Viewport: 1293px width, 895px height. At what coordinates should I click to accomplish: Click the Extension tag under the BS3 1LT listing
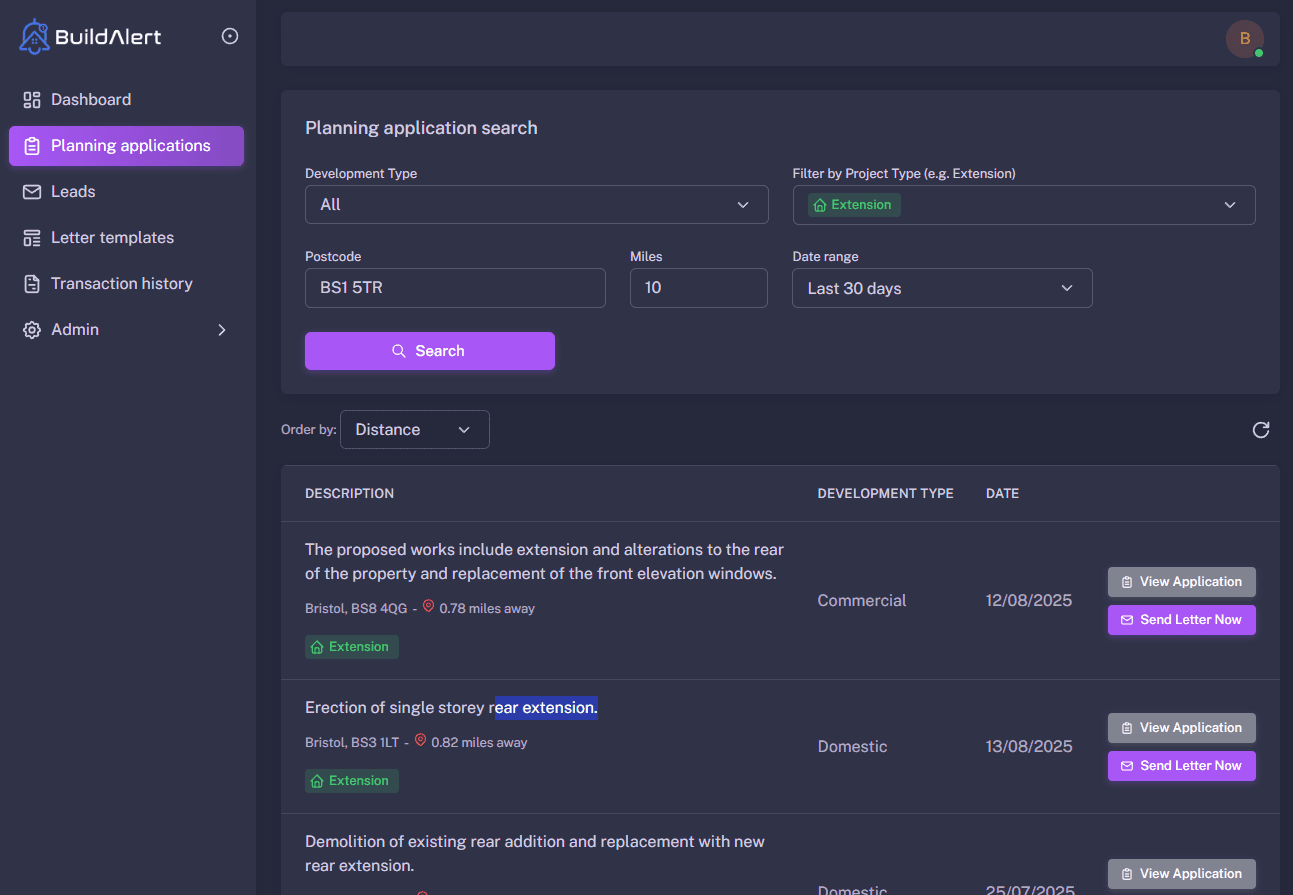(x=351, y=780)
